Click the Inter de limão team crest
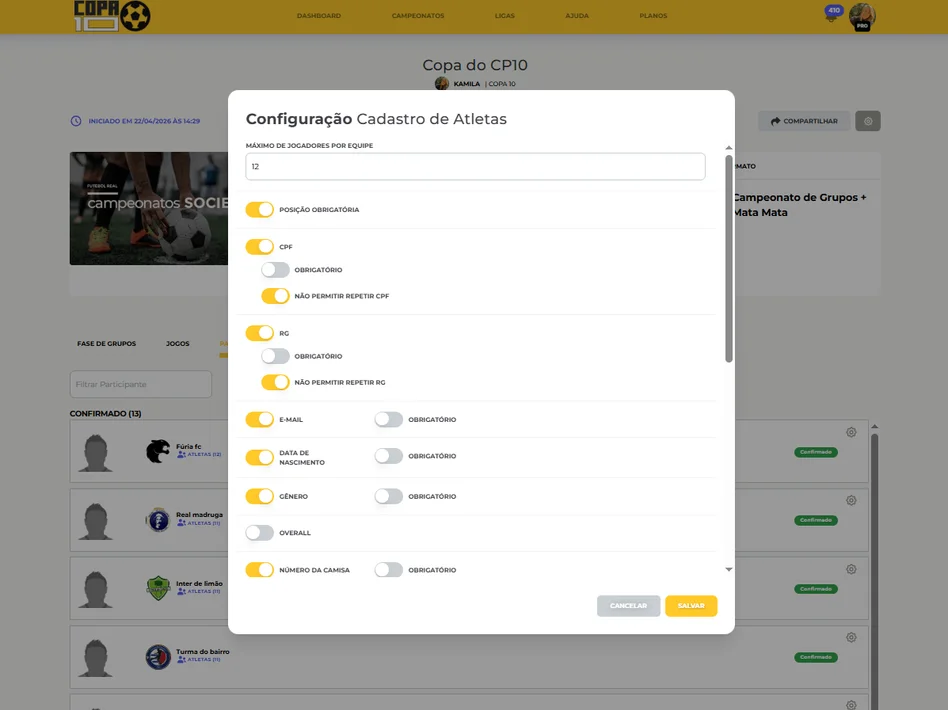The image size is (948, 710). pyautogui.click(x=158, y=588)
